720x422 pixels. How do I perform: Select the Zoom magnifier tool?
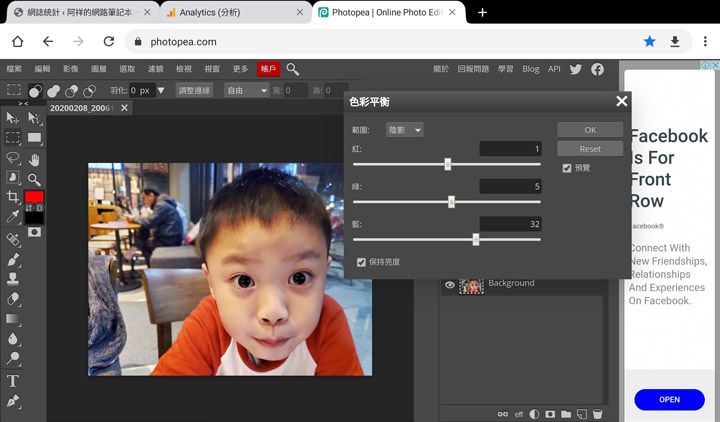tap(34, 179)
